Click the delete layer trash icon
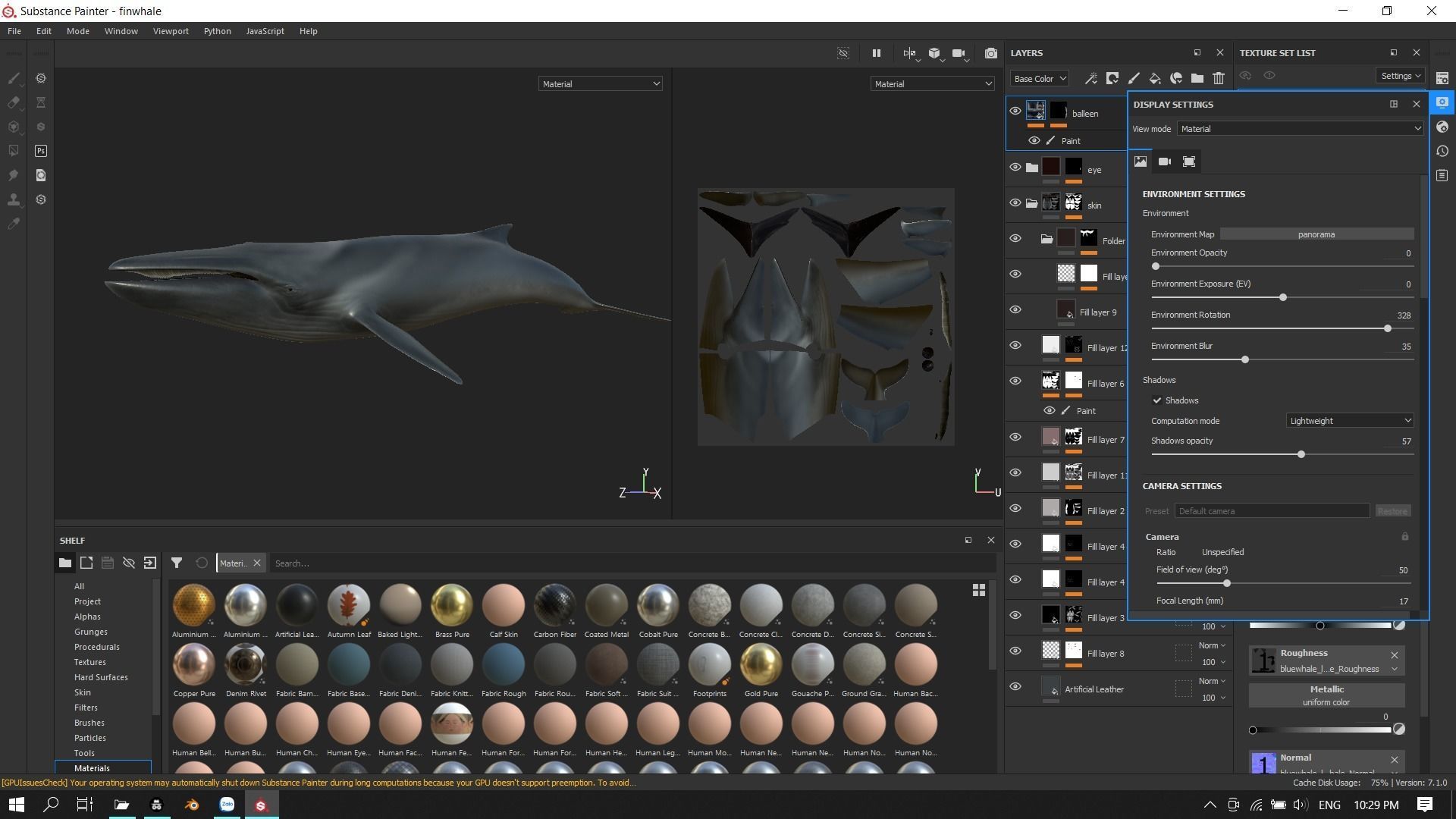 click(x=1218, y=78)
